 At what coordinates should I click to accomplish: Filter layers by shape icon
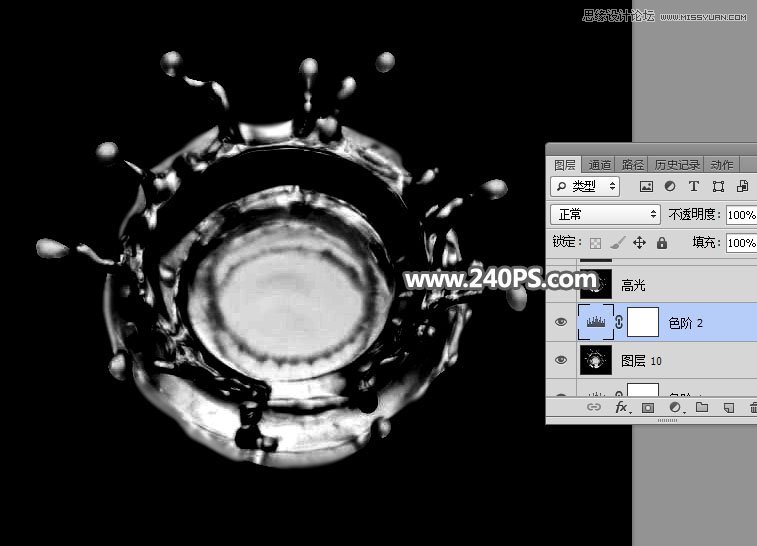[x=718, y=186]
